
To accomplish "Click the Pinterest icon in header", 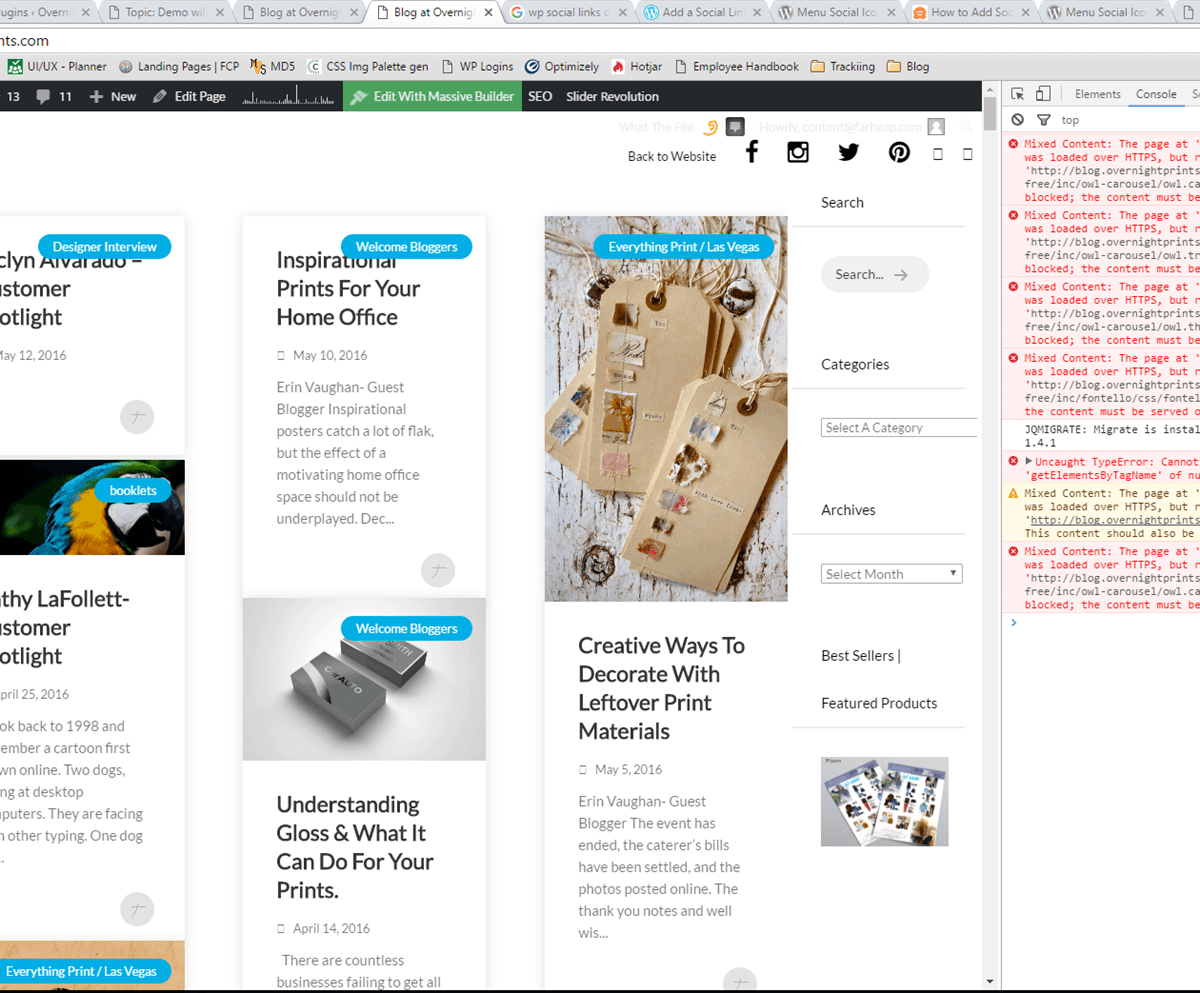I will pyautogui.click(x=899, y=153).
